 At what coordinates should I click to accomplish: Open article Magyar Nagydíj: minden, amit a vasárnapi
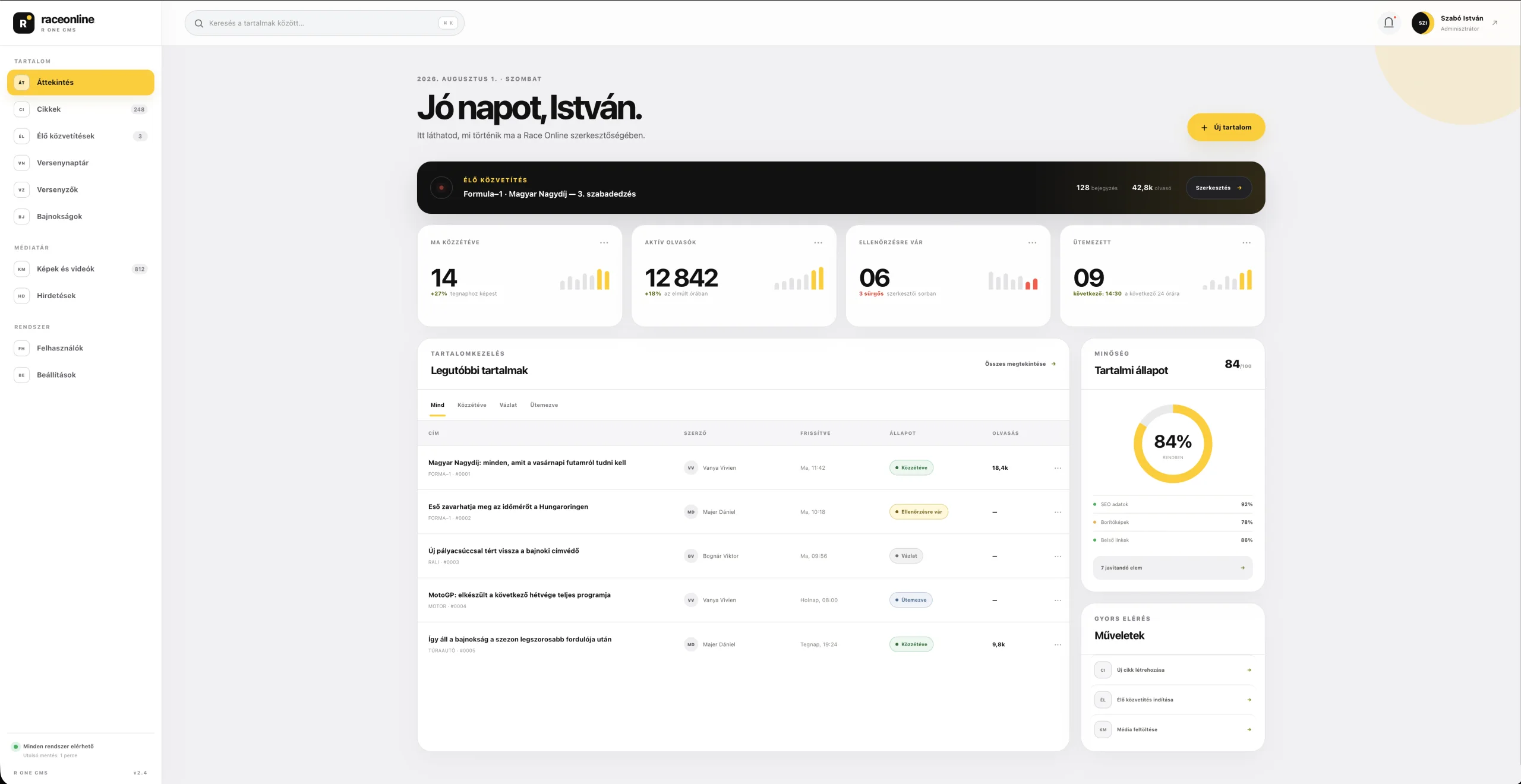527,463
